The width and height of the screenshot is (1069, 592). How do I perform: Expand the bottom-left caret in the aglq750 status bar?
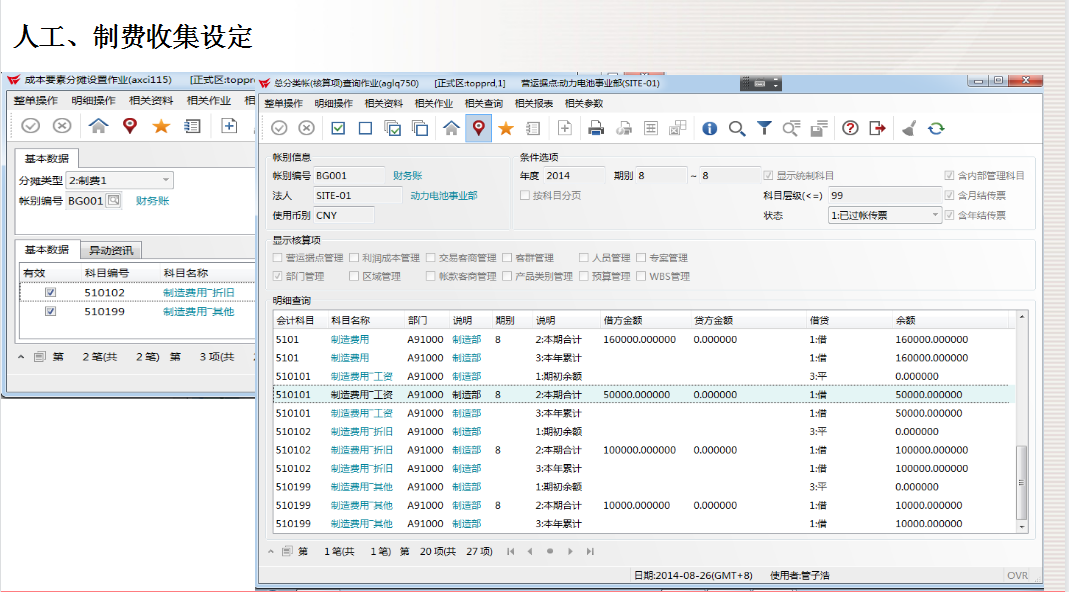[x=270, y=551]
